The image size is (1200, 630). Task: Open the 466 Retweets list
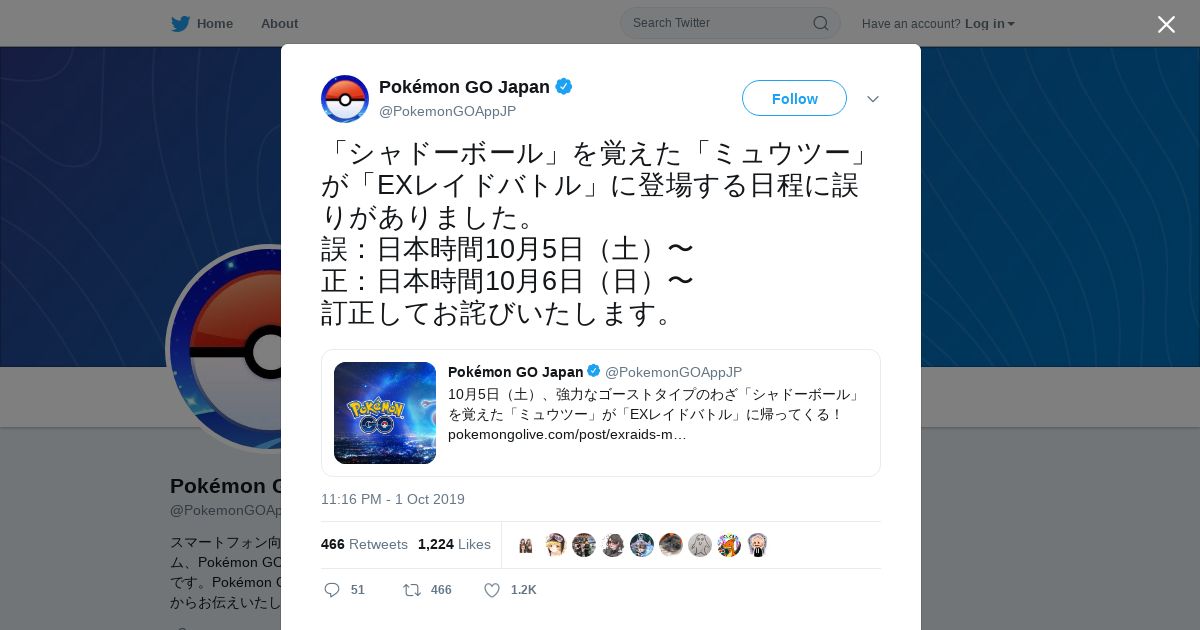(364, 544)
